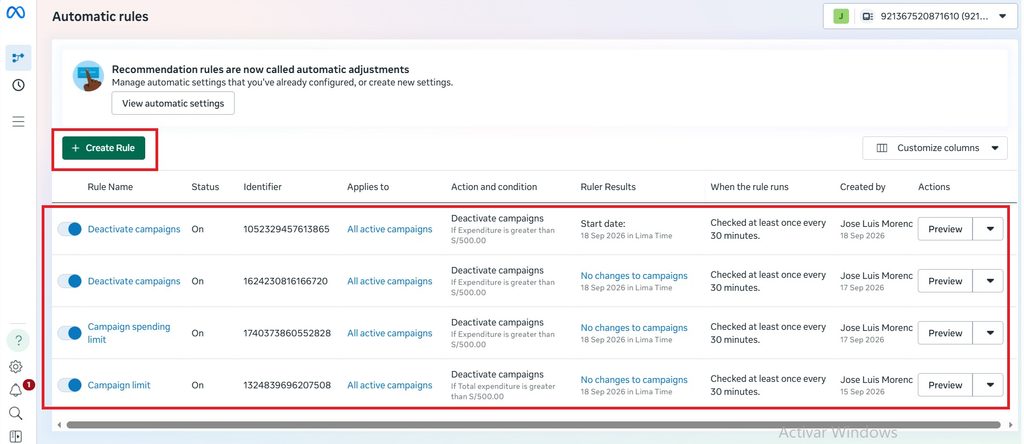Viewport: 1024px width, 444px height.
Task: Open the clock history sidebar icon
Action: [18, 86]
